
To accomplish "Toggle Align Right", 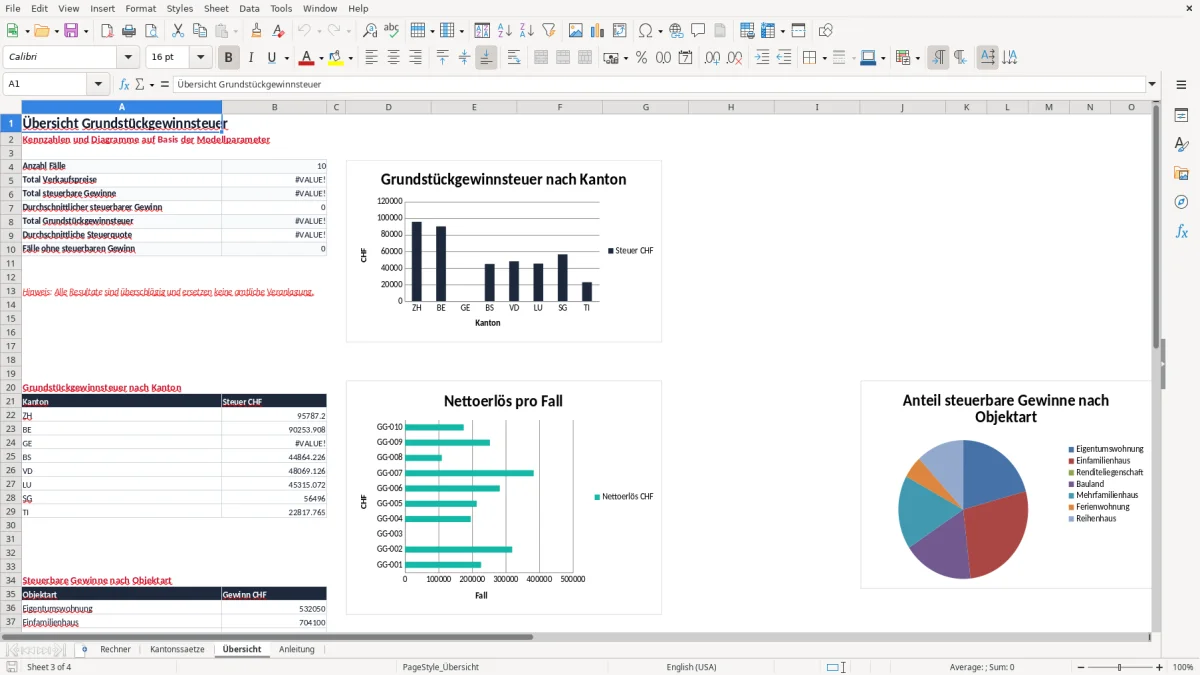I will (x=415, y=58).
